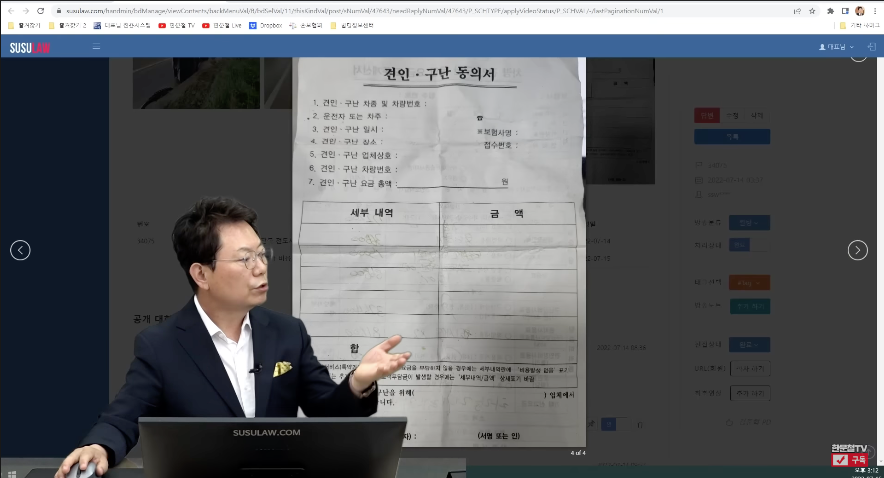Image resolution: width=884 pixels, height=478 pixels.
Task: Open YouTube bookmark ending in Live
Action: [222, 25]
